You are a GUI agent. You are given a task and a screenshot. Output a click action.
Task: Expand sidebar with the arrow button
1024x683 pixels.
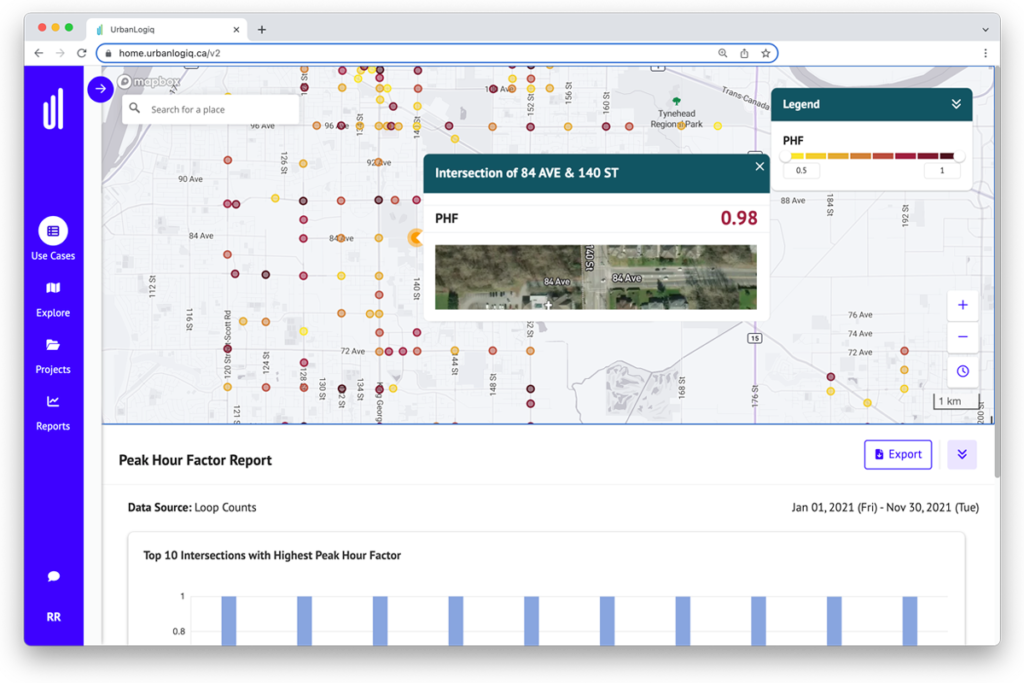pyautogui.click(x=100, y=89)
